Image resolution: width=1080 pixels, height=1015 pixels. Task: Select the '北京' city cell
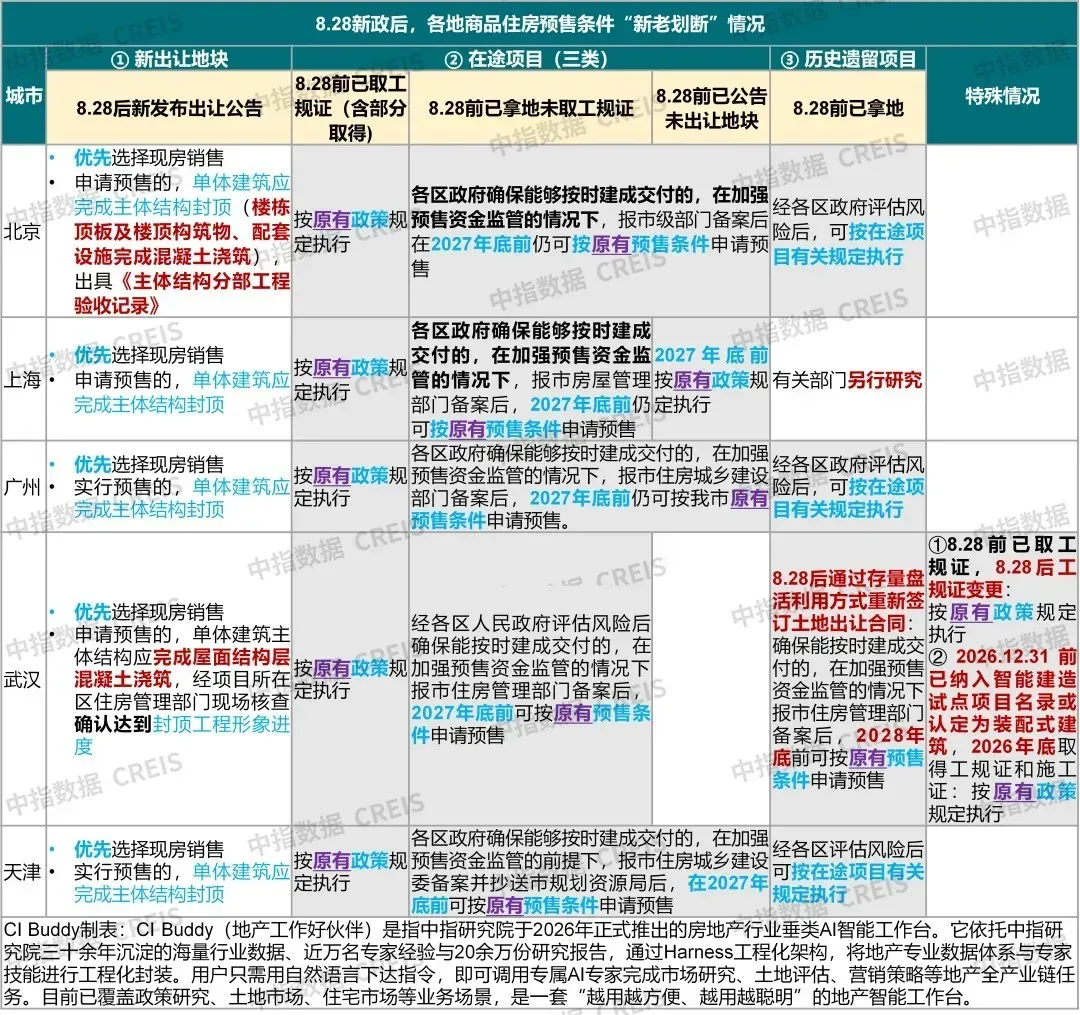23,231
